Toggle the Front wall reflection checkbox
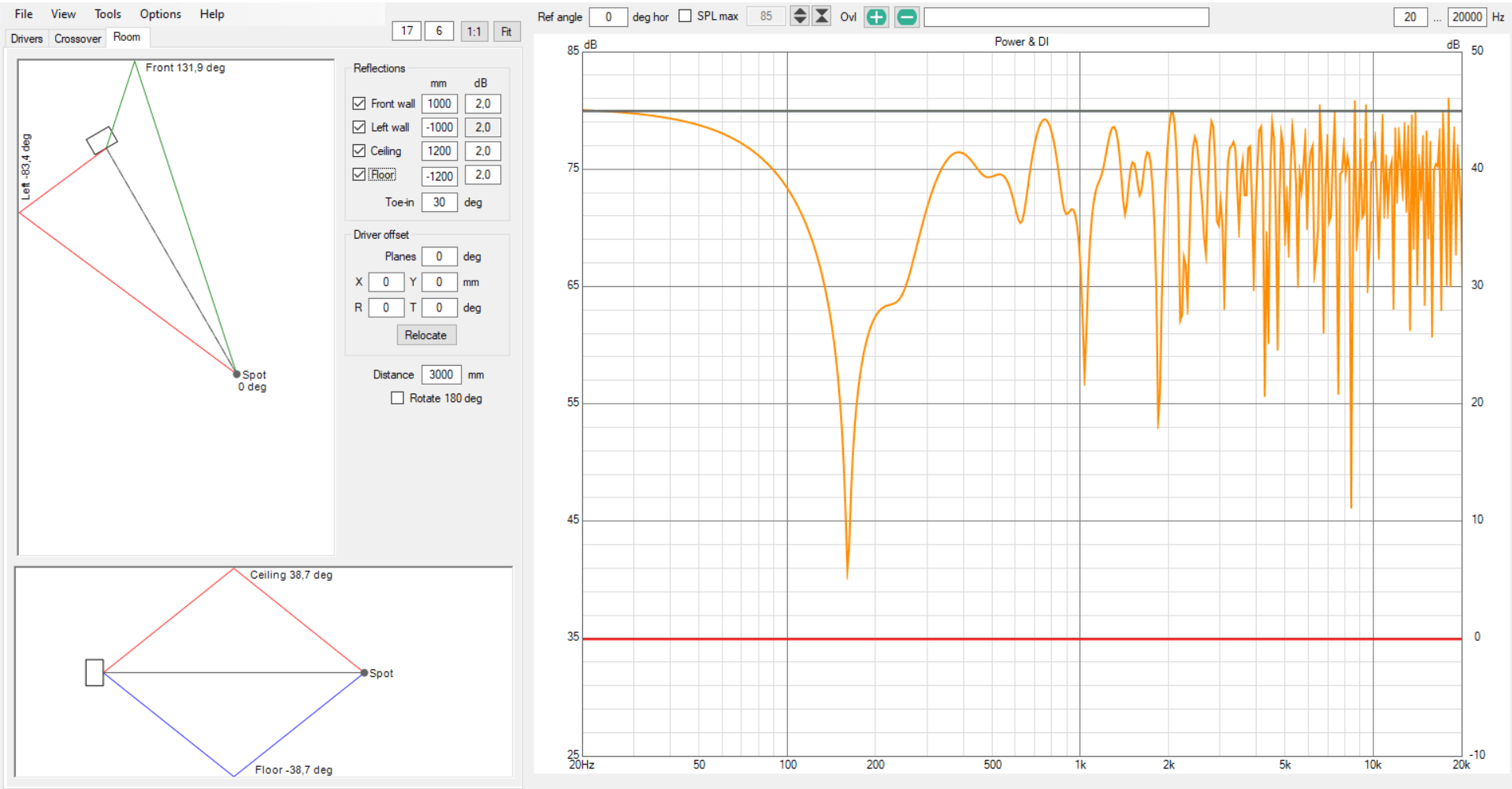The width and height of the screenshot is (1512, 789). coord(359,103)
